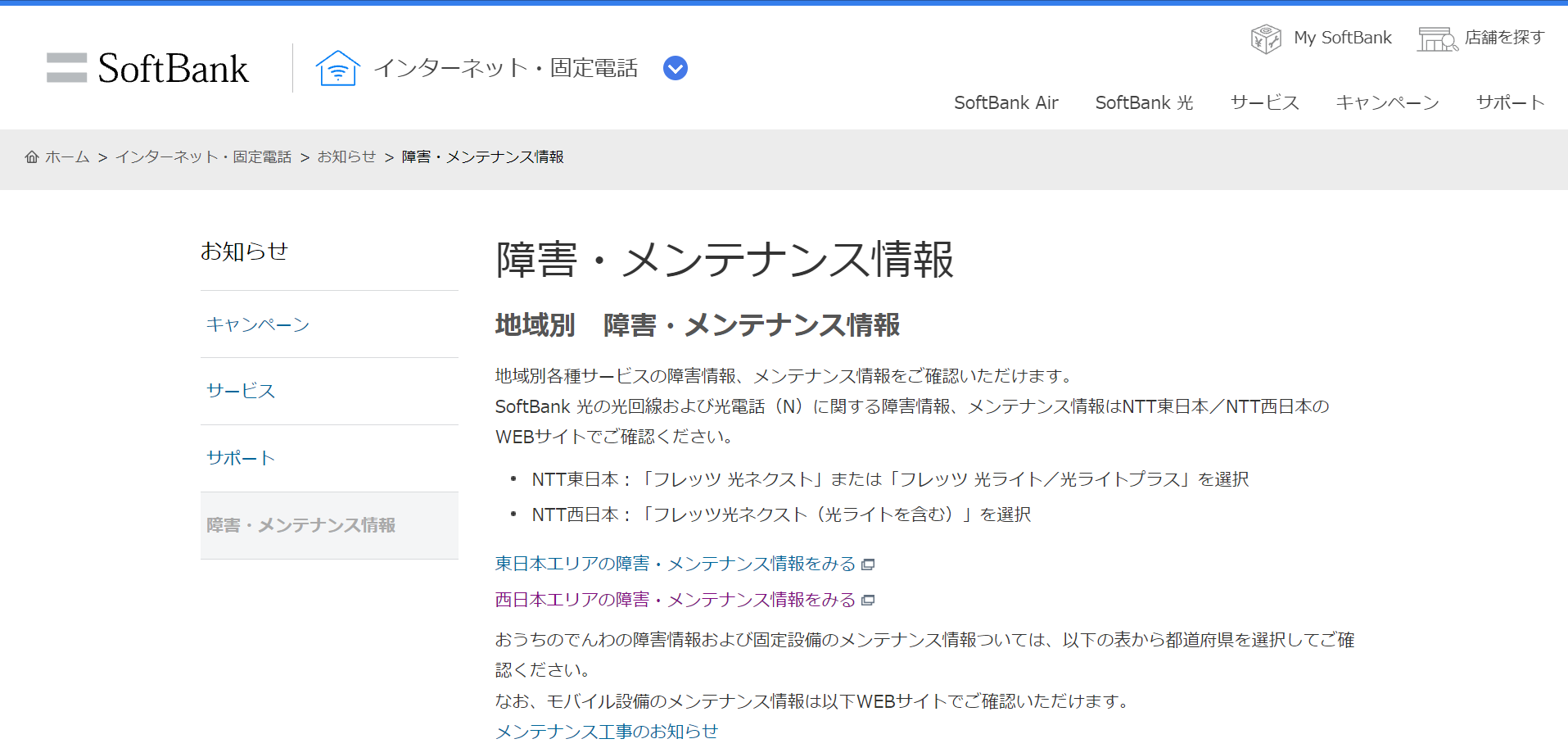Image resolution: width=1568 pixels, height=748 pixels.
Task: Select キャンペーン in the sidebar
Action: [258, 324]
